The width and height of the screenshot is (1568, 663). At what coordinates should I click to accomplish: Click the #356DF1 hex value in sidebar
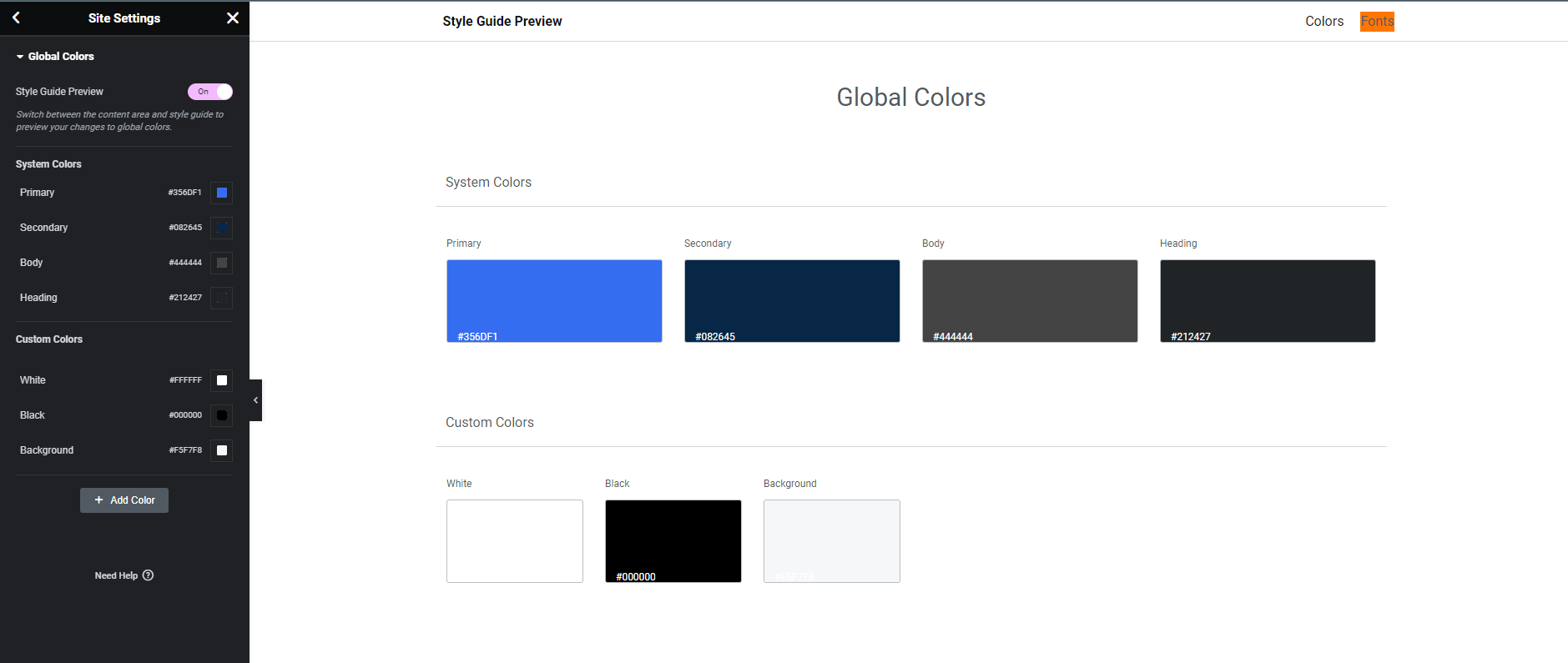[x=184, y=193]
